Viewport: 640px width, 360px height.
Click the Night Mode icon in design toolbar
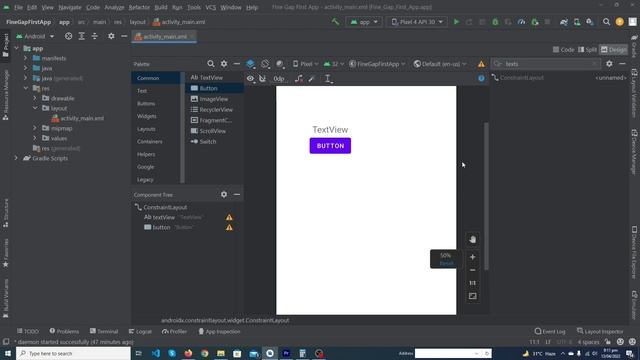click(280, 64)
